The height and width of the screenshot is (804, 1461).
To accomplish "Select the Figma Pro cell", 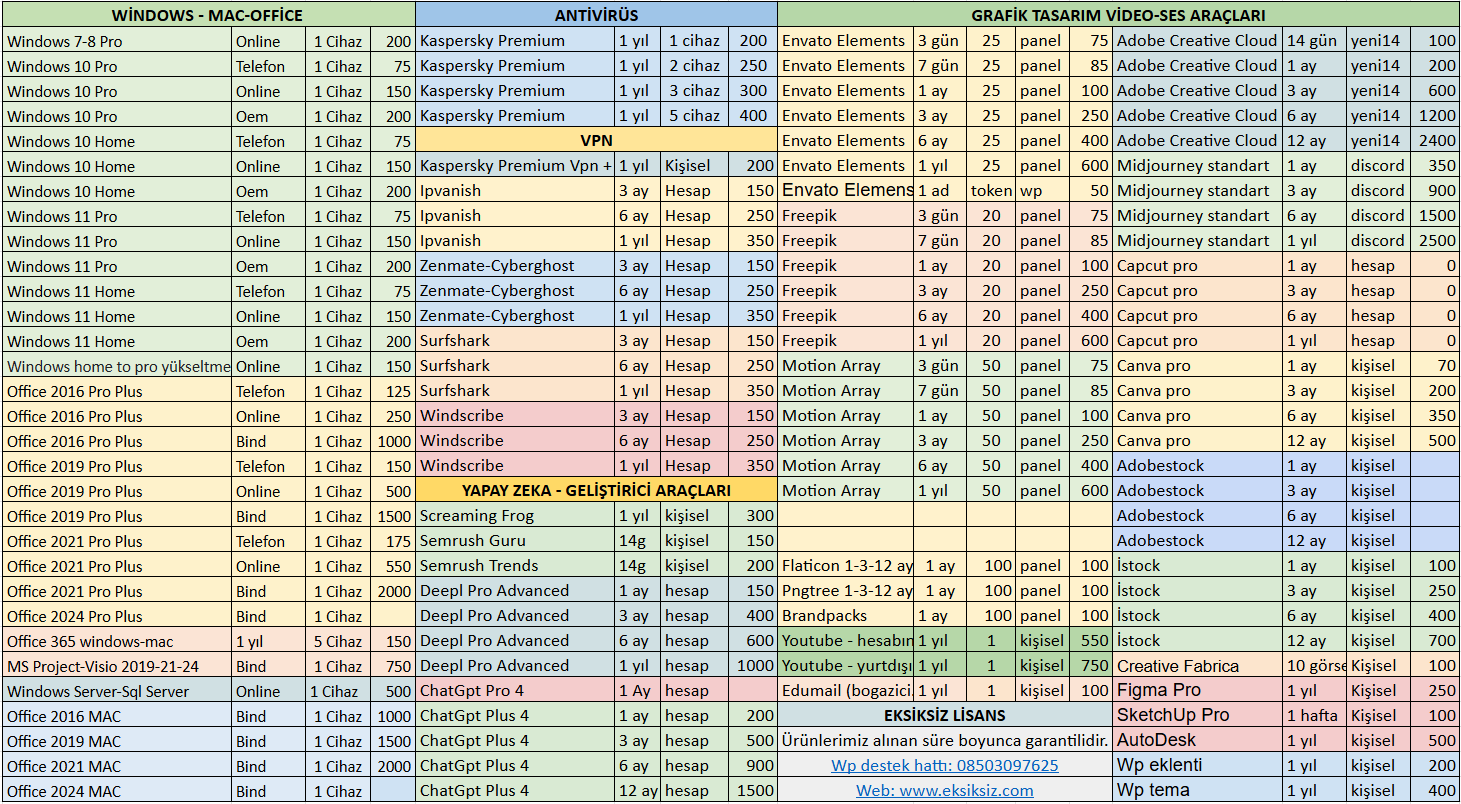I will click(1198, 691).
